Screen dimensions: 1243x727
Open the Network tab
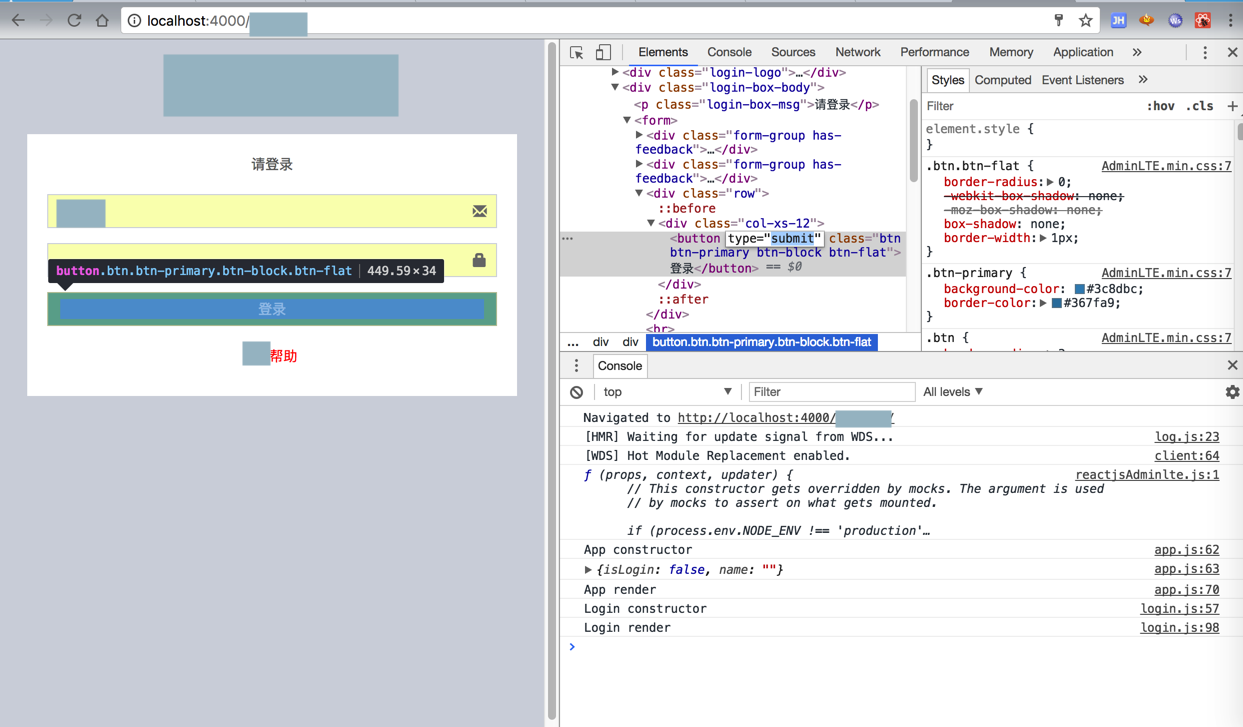pos(858,52)
